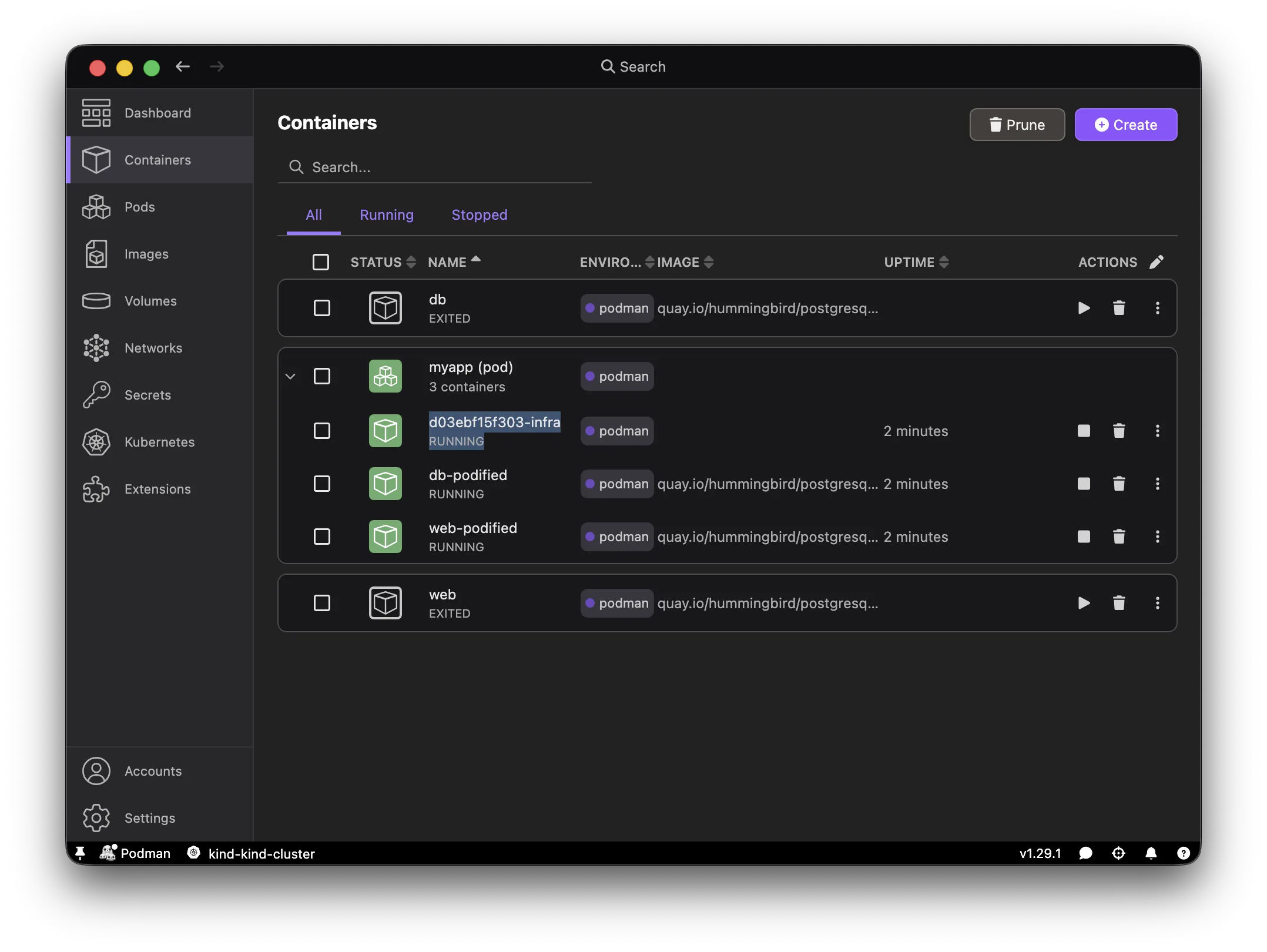This screenshot has width=1267, height=952.
Task: Sort by IMAGE column
Action: [x=685, y=262]
